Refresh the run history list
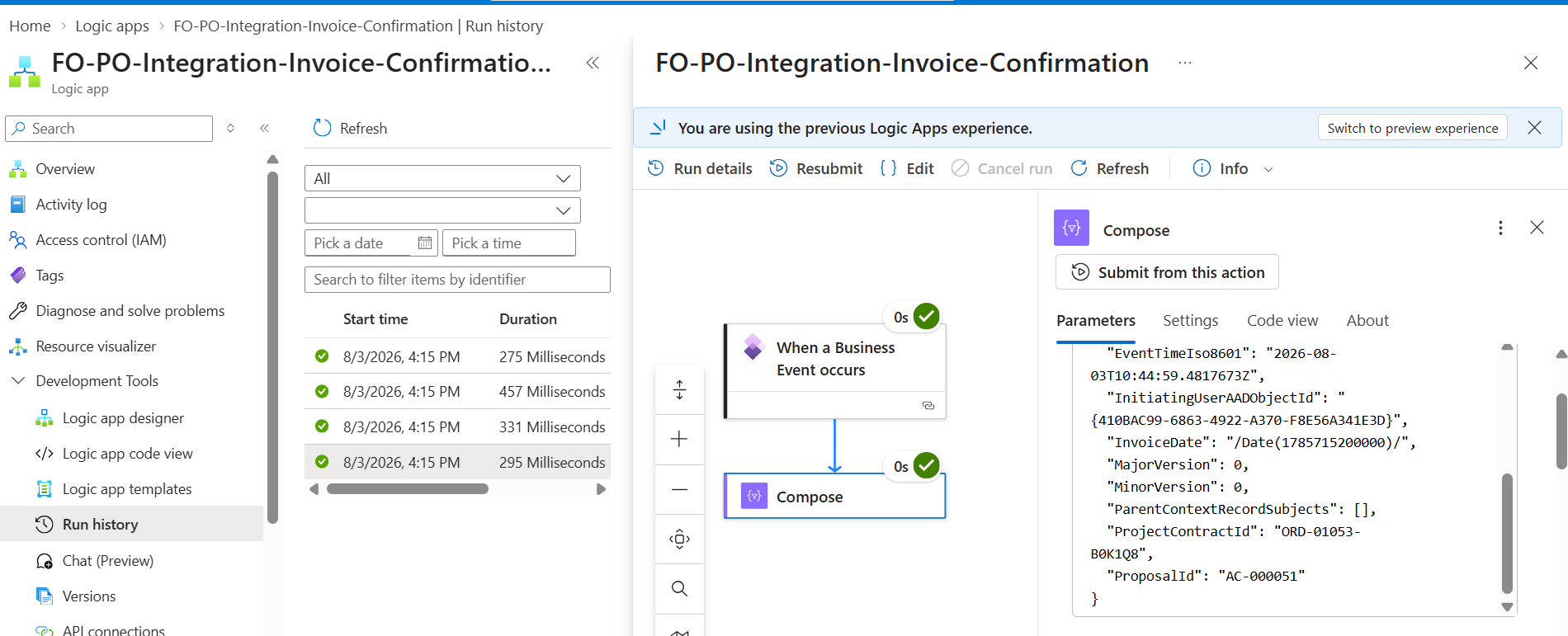 click(351, 129)
